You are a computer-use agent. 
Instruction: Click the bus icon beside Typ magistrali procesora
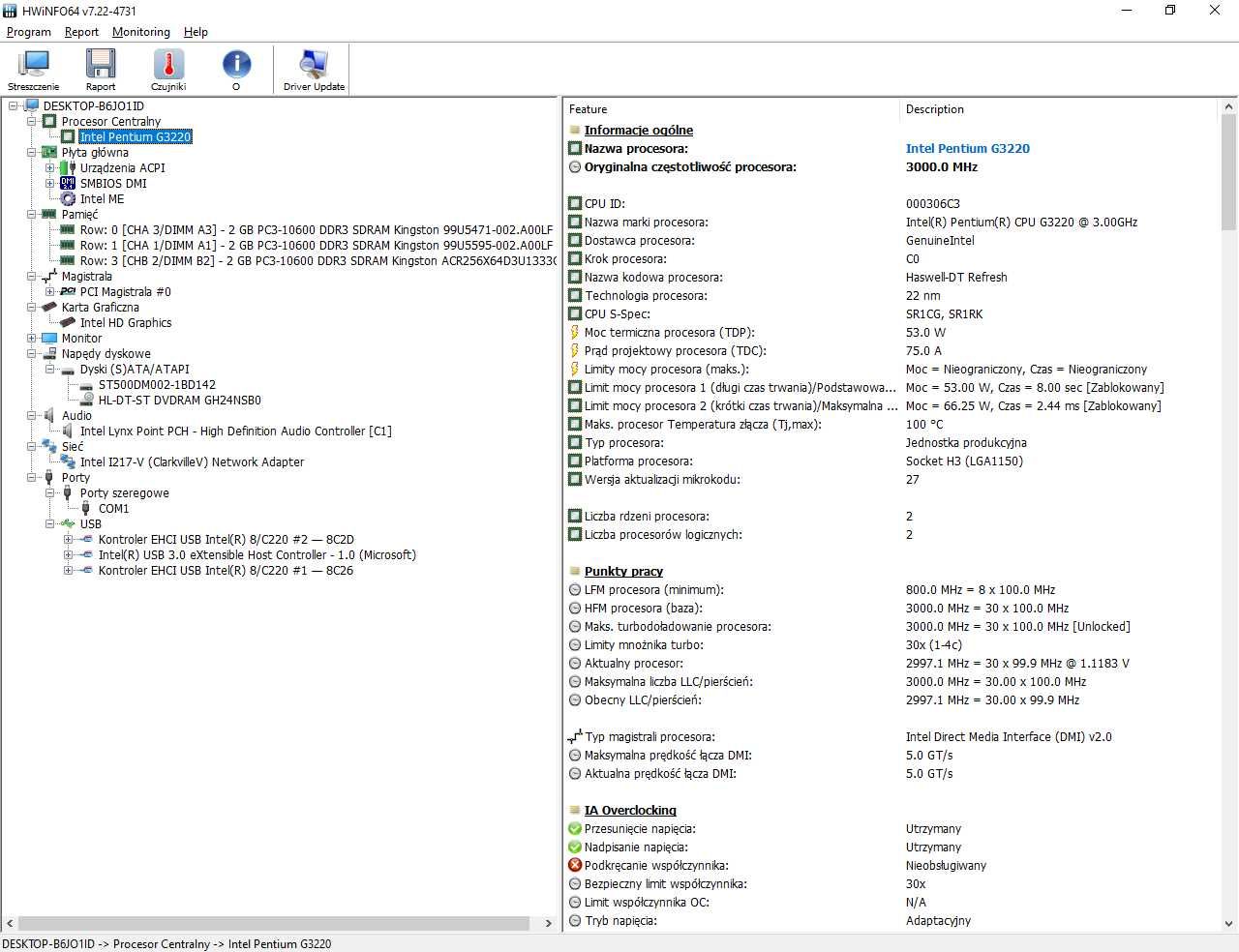(575, 736)
